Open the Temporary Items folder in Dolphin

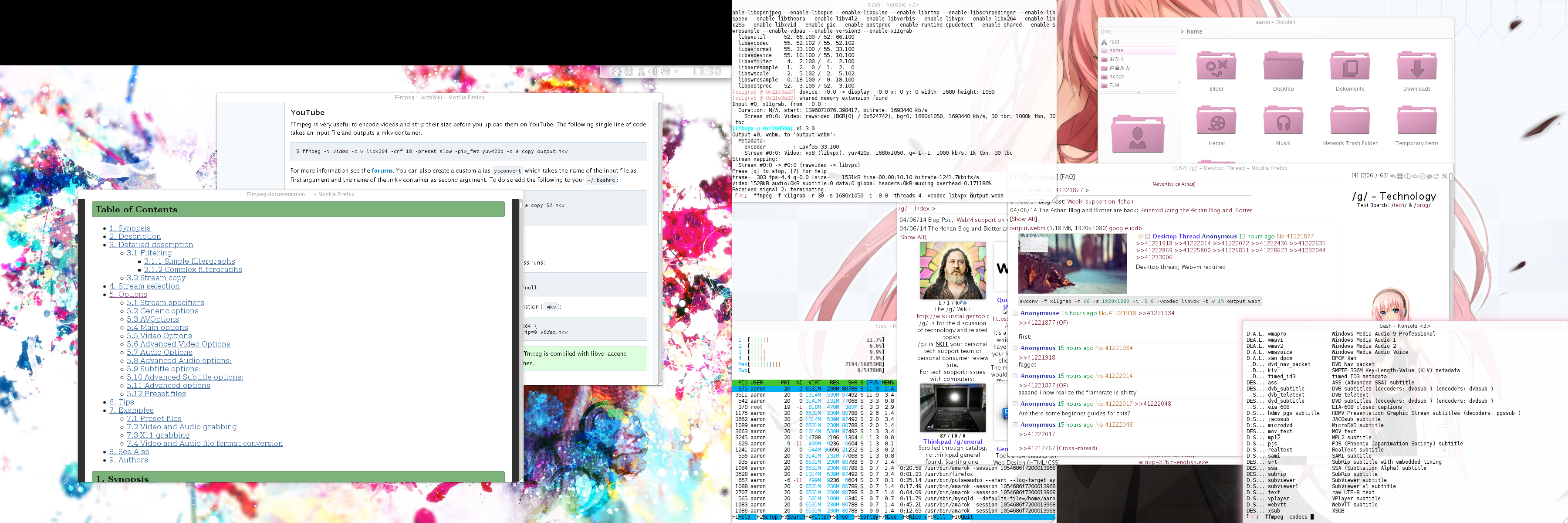tap(1417, 126)
